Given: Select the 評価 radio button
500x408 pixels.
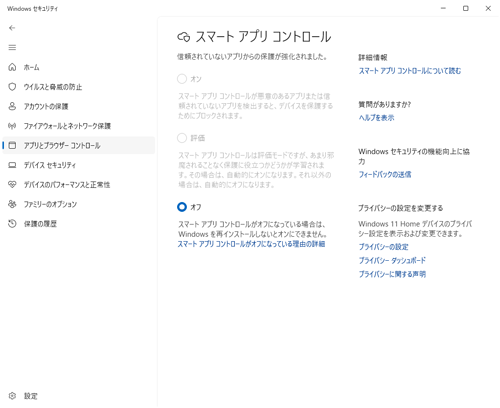Looking at the screenshot, I should 182,138.
